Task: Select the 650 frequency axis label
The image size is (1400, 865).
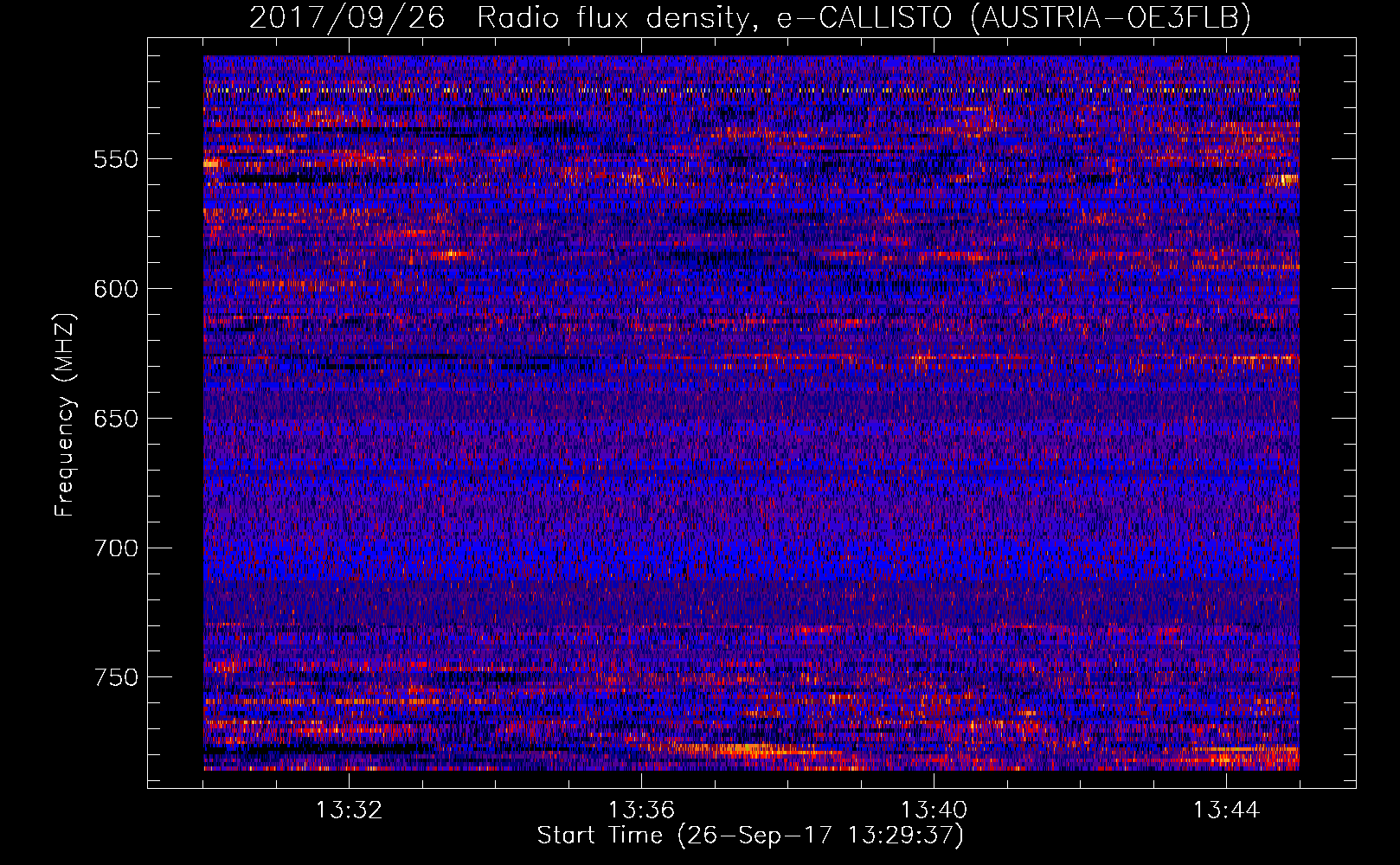Action: pos(116,419)
